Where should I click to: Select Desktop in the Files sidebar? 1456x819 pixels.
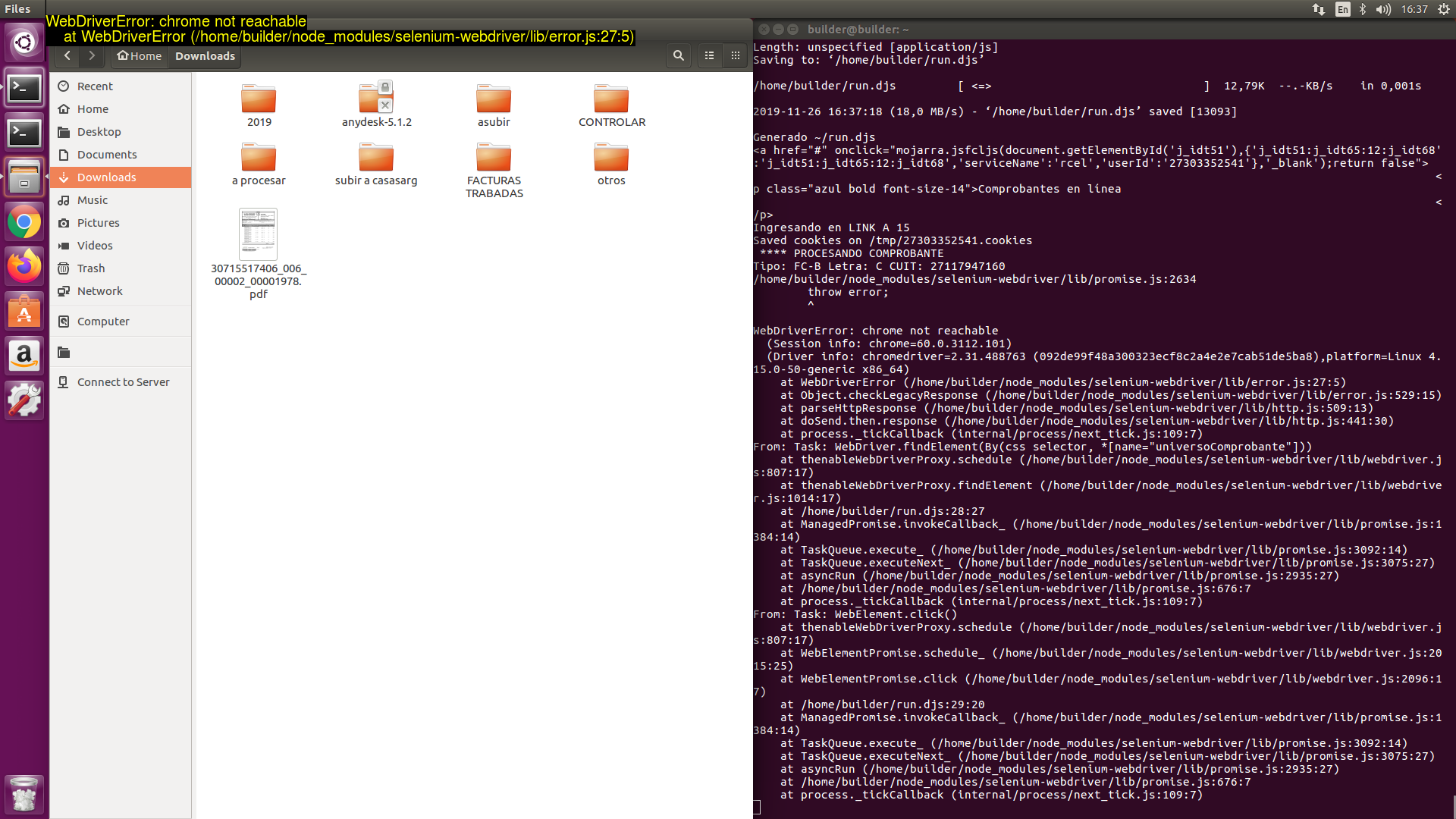(x=121, y=132)
